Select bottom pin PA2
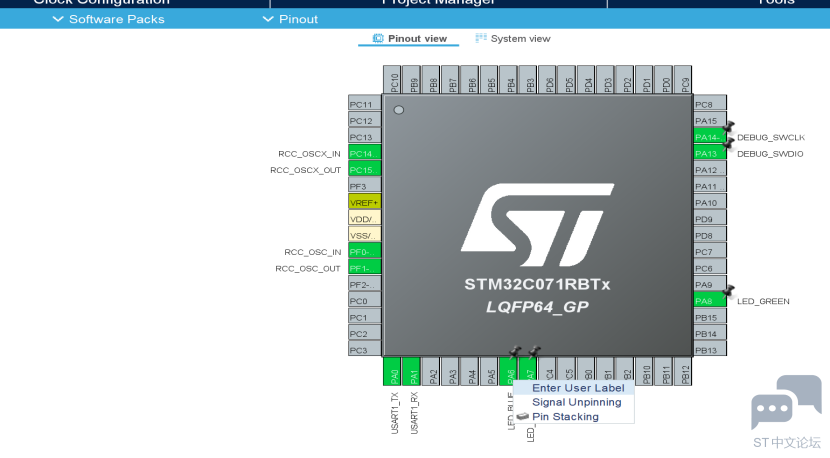The height and width of the screenshot is (458, 830). [x=431, y=372]
